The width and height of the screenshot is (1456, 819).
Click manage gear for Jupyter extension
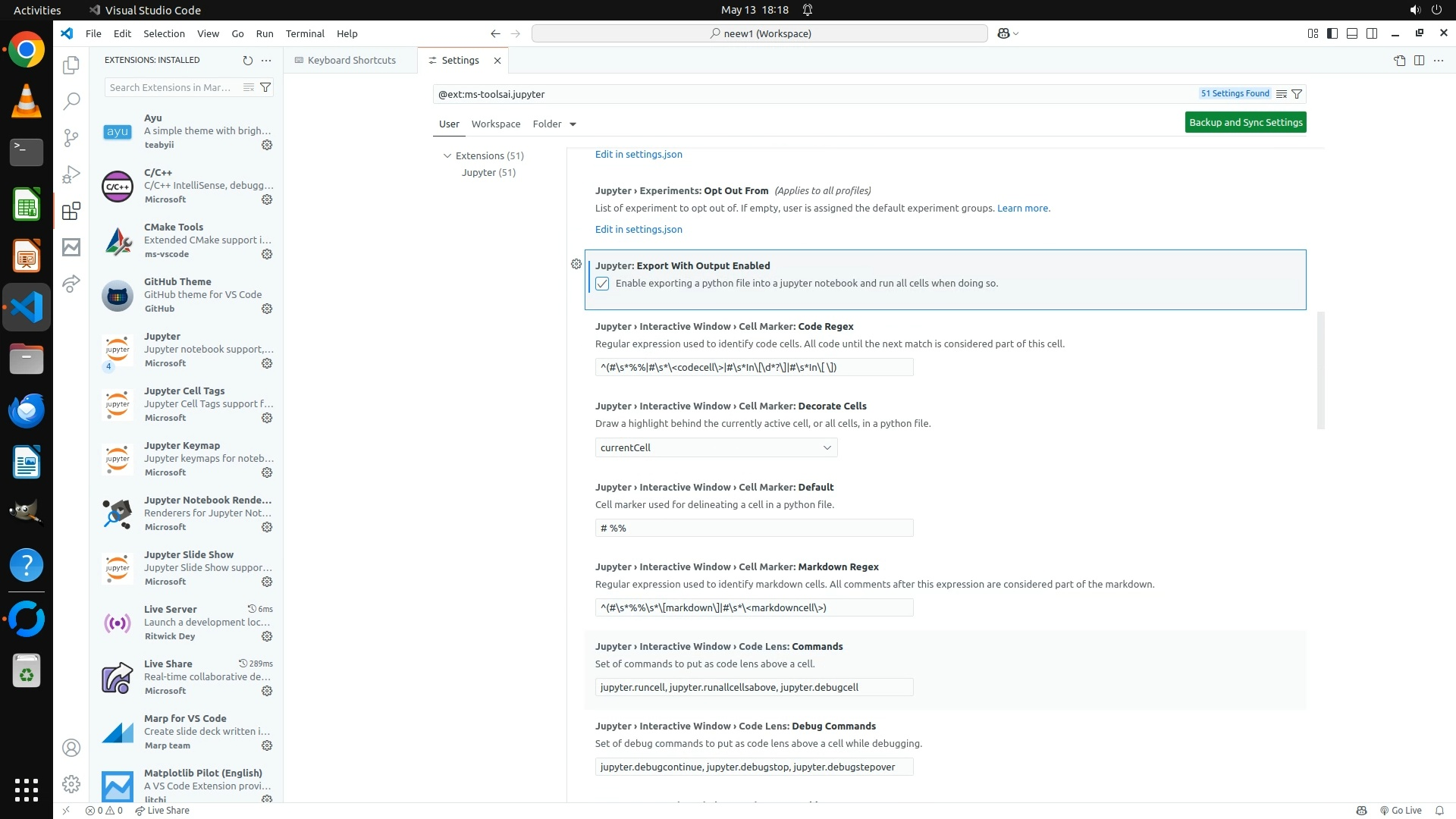(x=267, y=363)
